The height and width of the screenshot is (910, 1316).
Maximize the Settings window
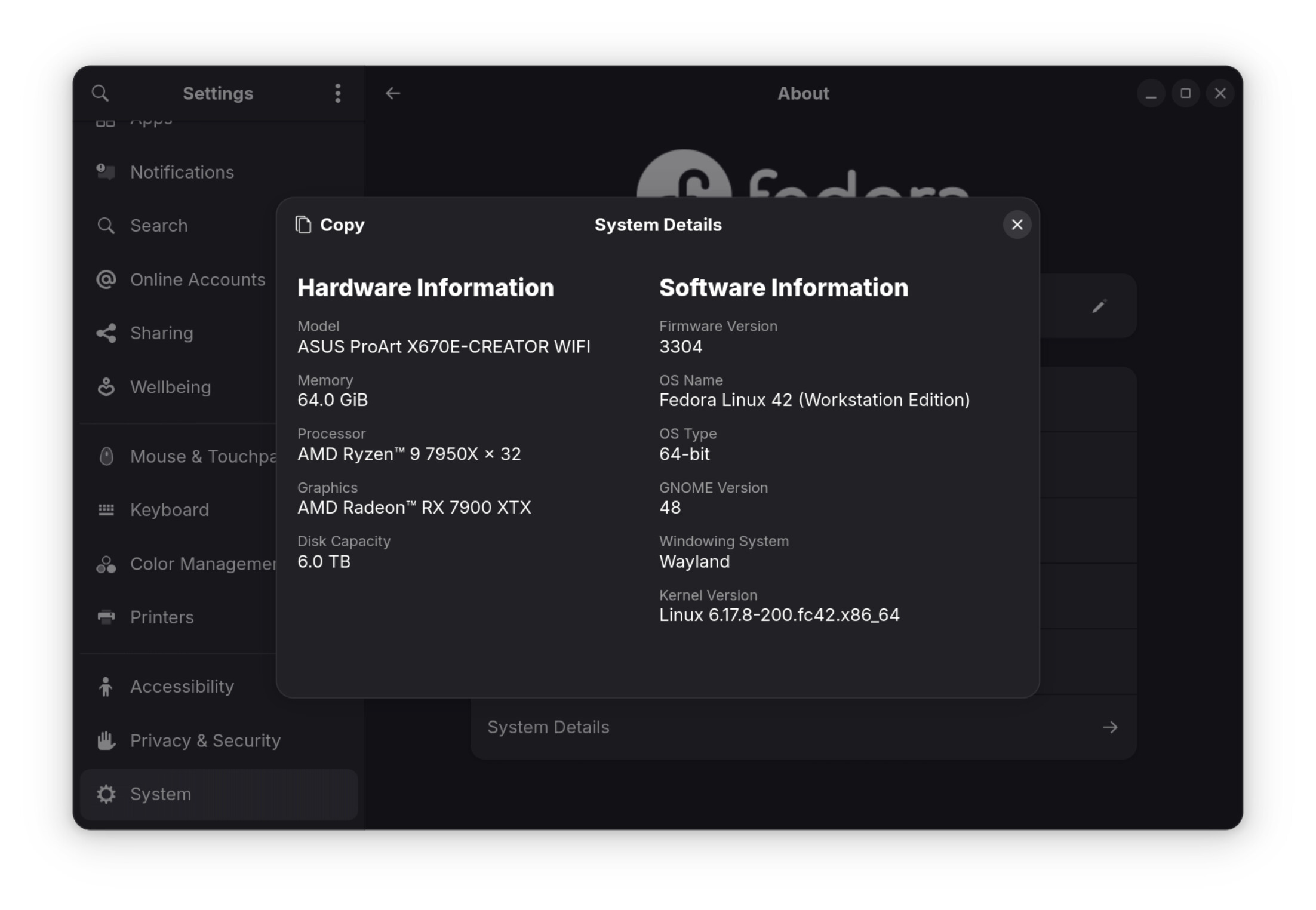click(1185, 93)
